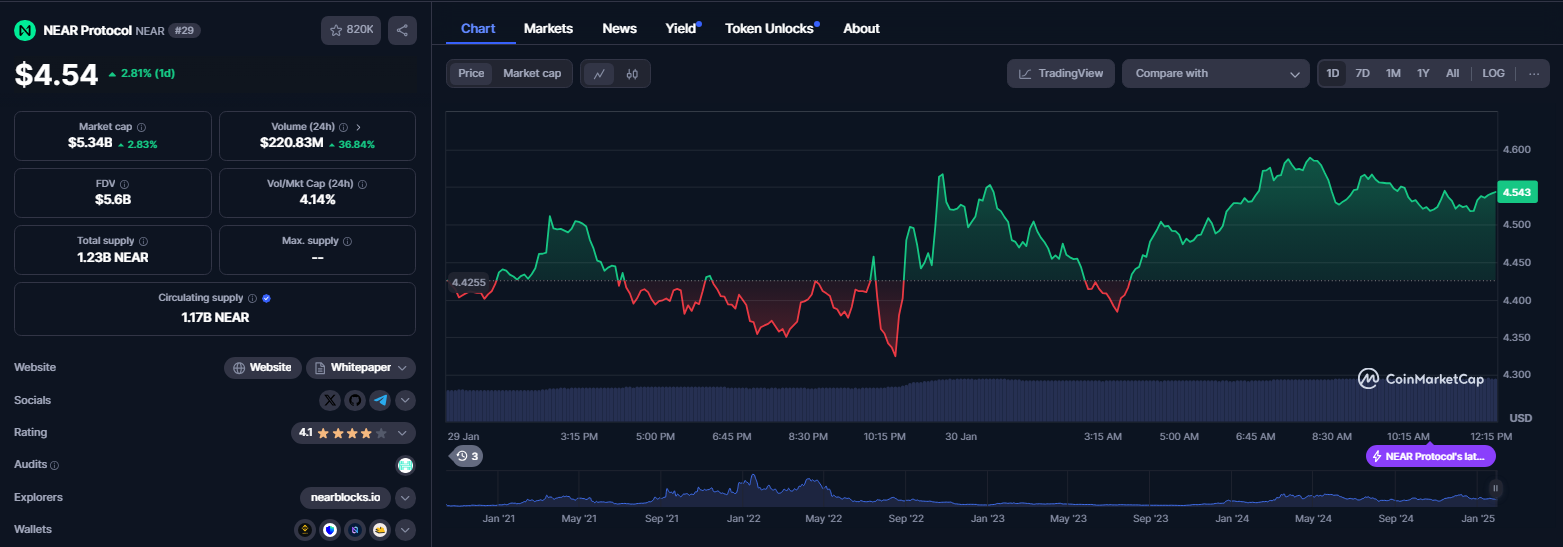Open the third wallet icon in Wallets row
The image size is (1563, 547).
pyautogui.click(x=355, y=530)
